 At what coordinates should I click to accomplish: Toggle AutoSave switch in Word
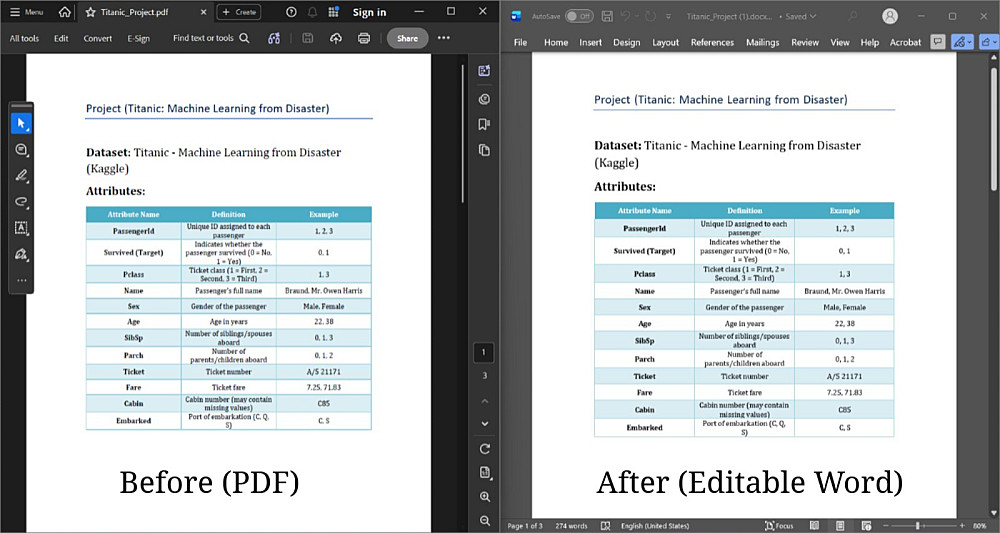[x=578, y=16]
